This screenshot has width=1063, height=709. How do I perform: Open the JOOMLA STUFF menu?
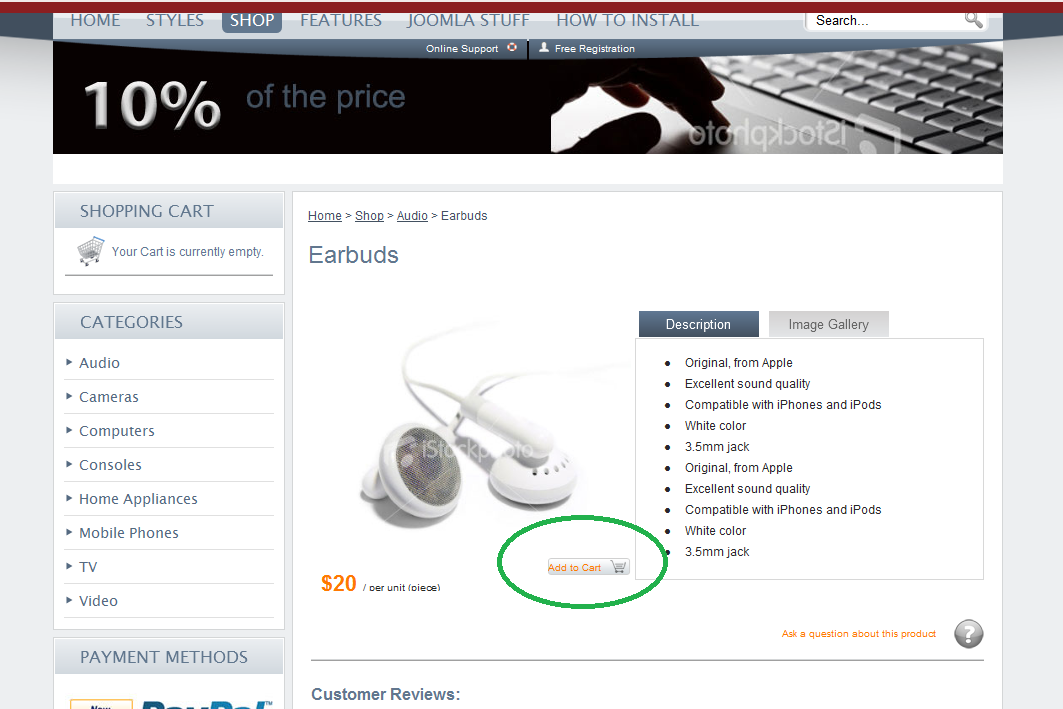[468, 20]
